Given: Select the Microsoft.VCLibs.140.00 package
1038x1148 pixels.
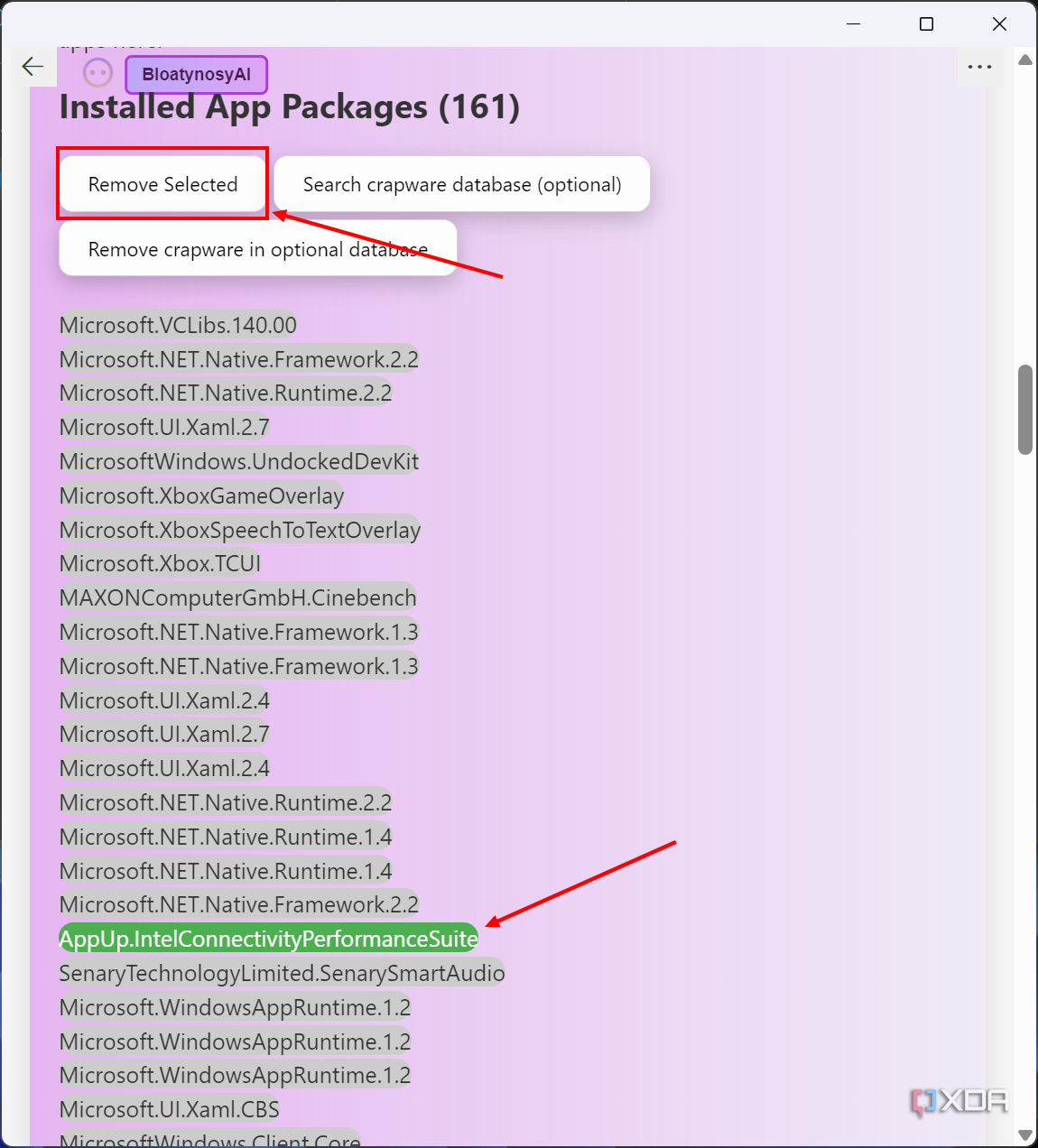Looking at the screenshot, I should (177, 324).
